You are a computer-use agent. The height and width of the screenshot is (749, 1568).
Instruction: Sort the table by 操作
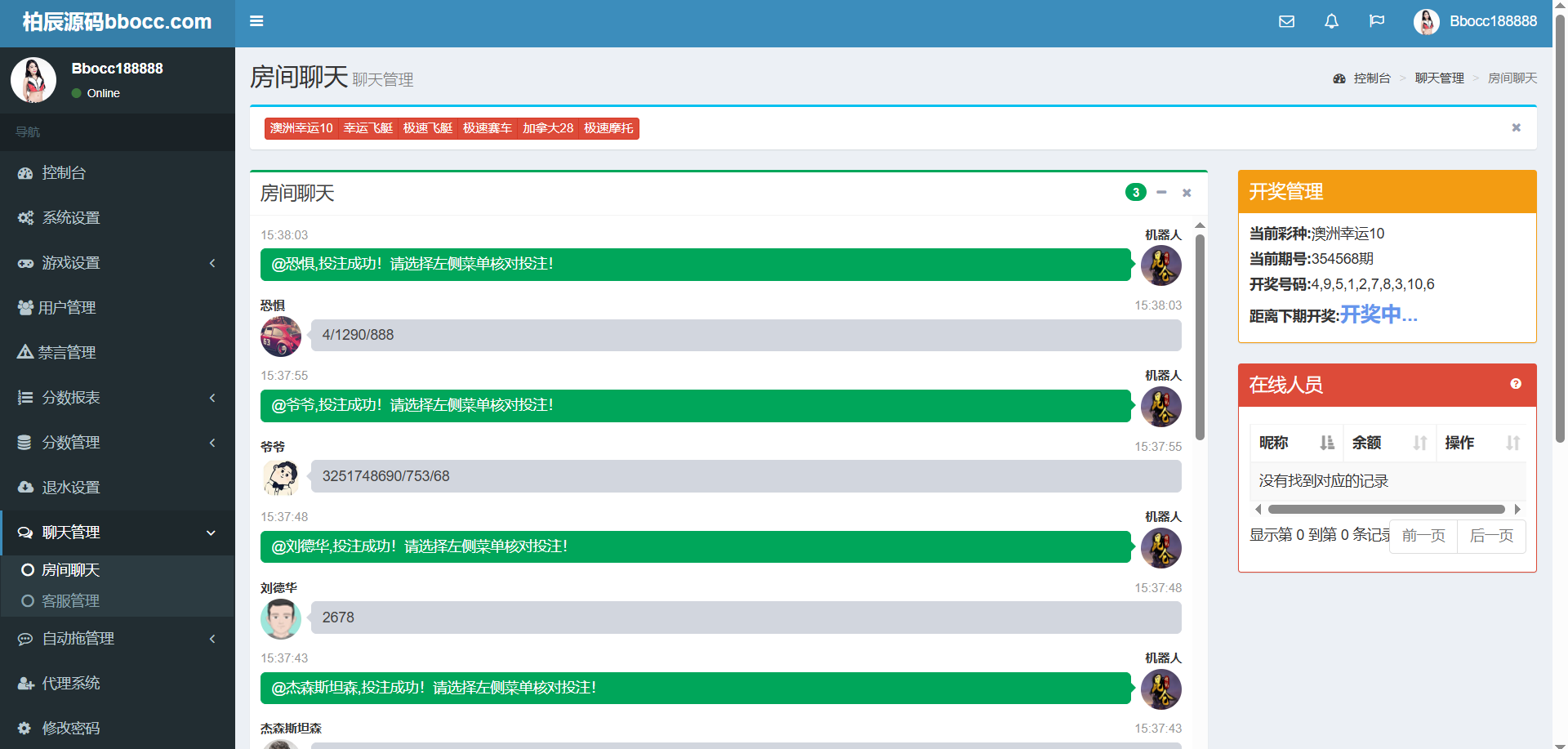point(1481,443)
